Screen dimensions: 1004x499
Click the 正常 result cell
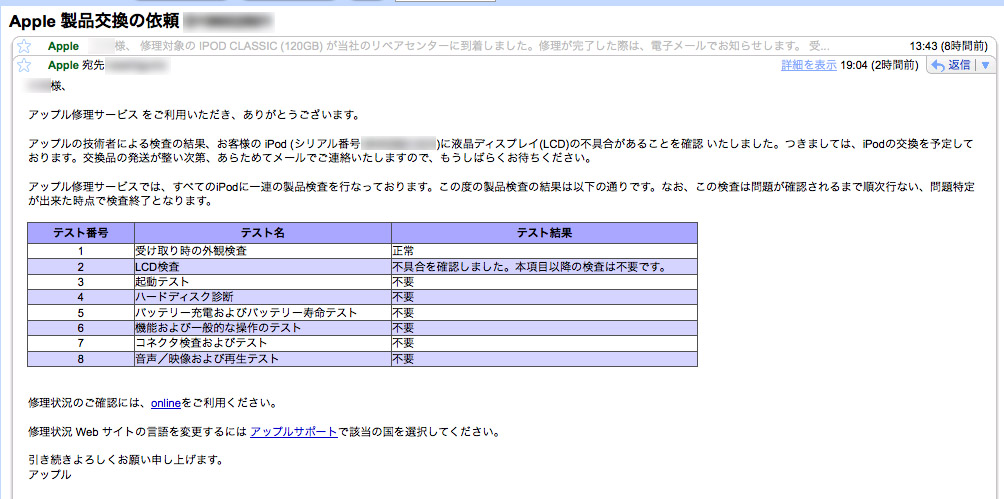point(544,250)
